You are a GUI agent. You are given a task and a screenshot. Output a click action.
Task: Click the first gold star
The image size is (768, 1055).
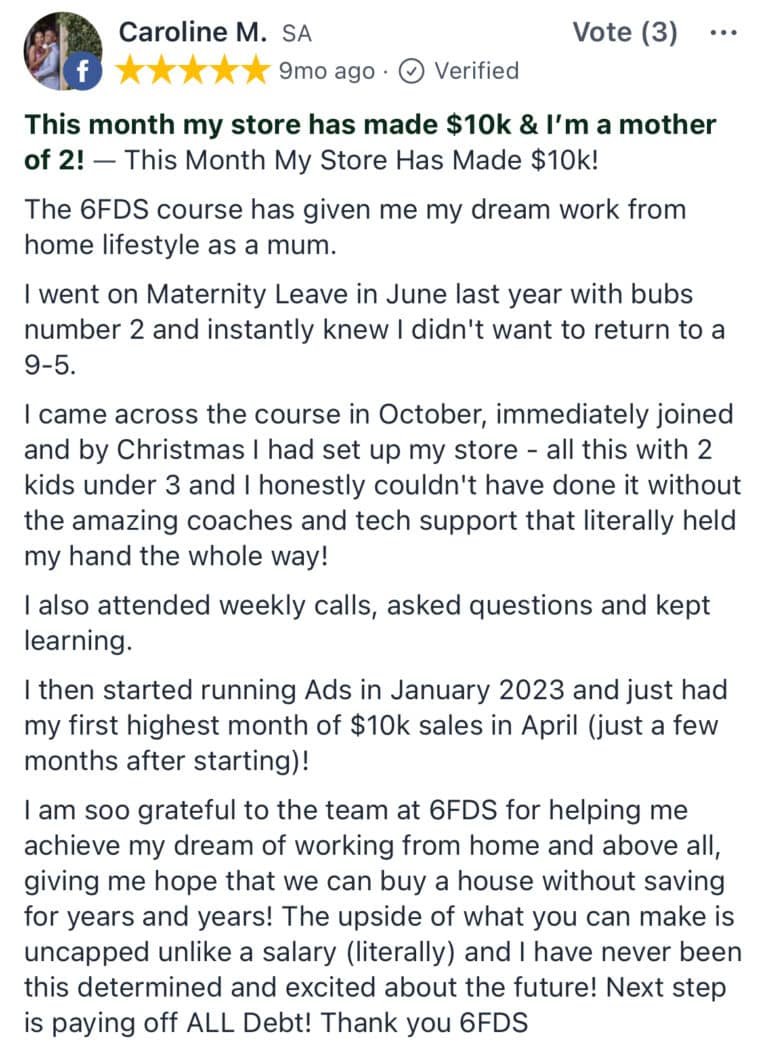(x=129, y=70)
